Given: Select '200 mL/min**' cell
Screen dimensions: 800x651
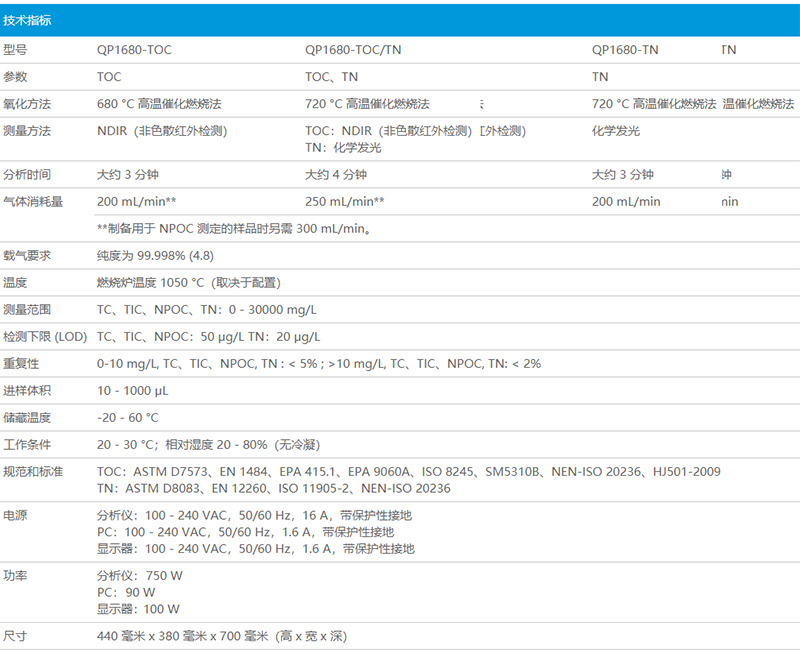Looking at the screenshot, I should 137,202.
